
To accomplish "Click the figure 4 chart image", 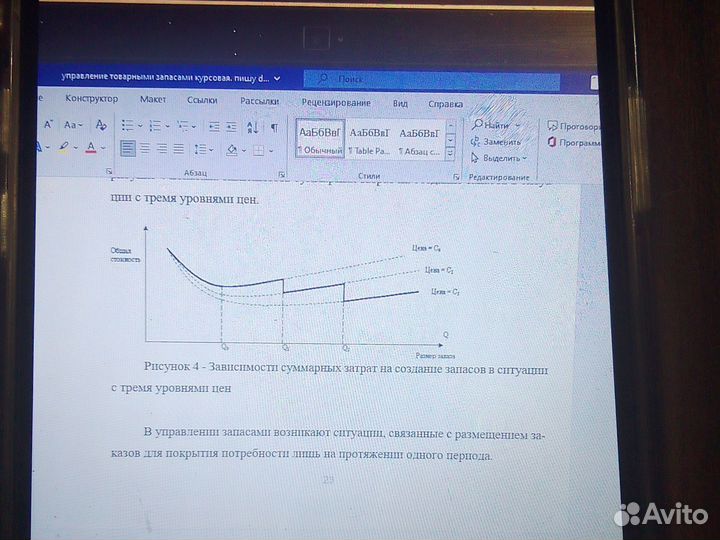I will coord(285,291).
